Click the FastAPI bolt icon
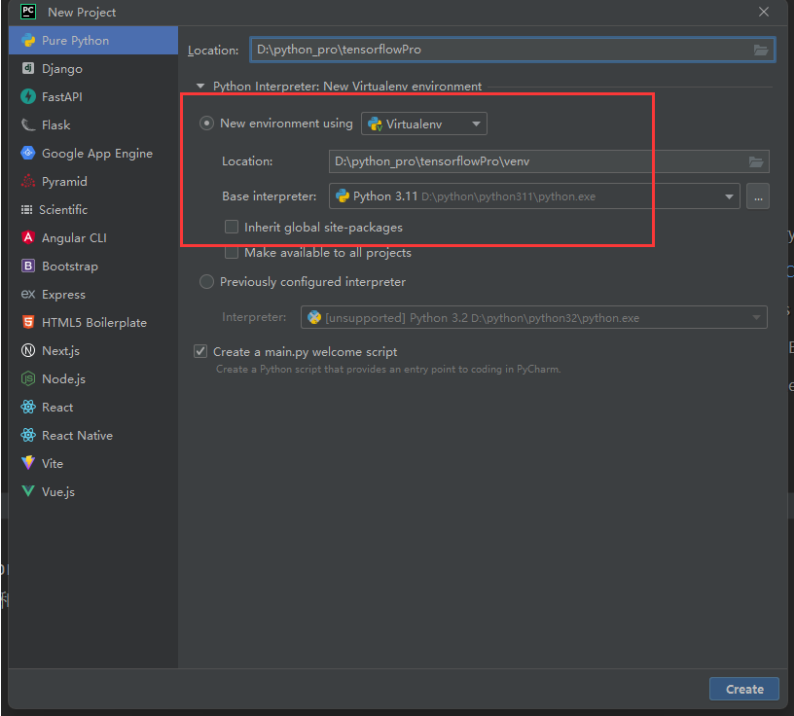This screenshot has width=794, height=716. point(28,96)
